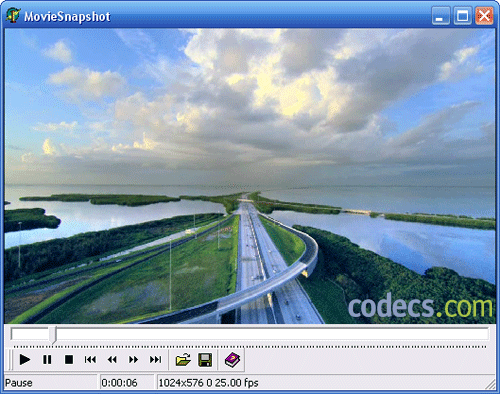Jump to the start of the movie
The width and height of the screenshot is (500, 394).
90,360
